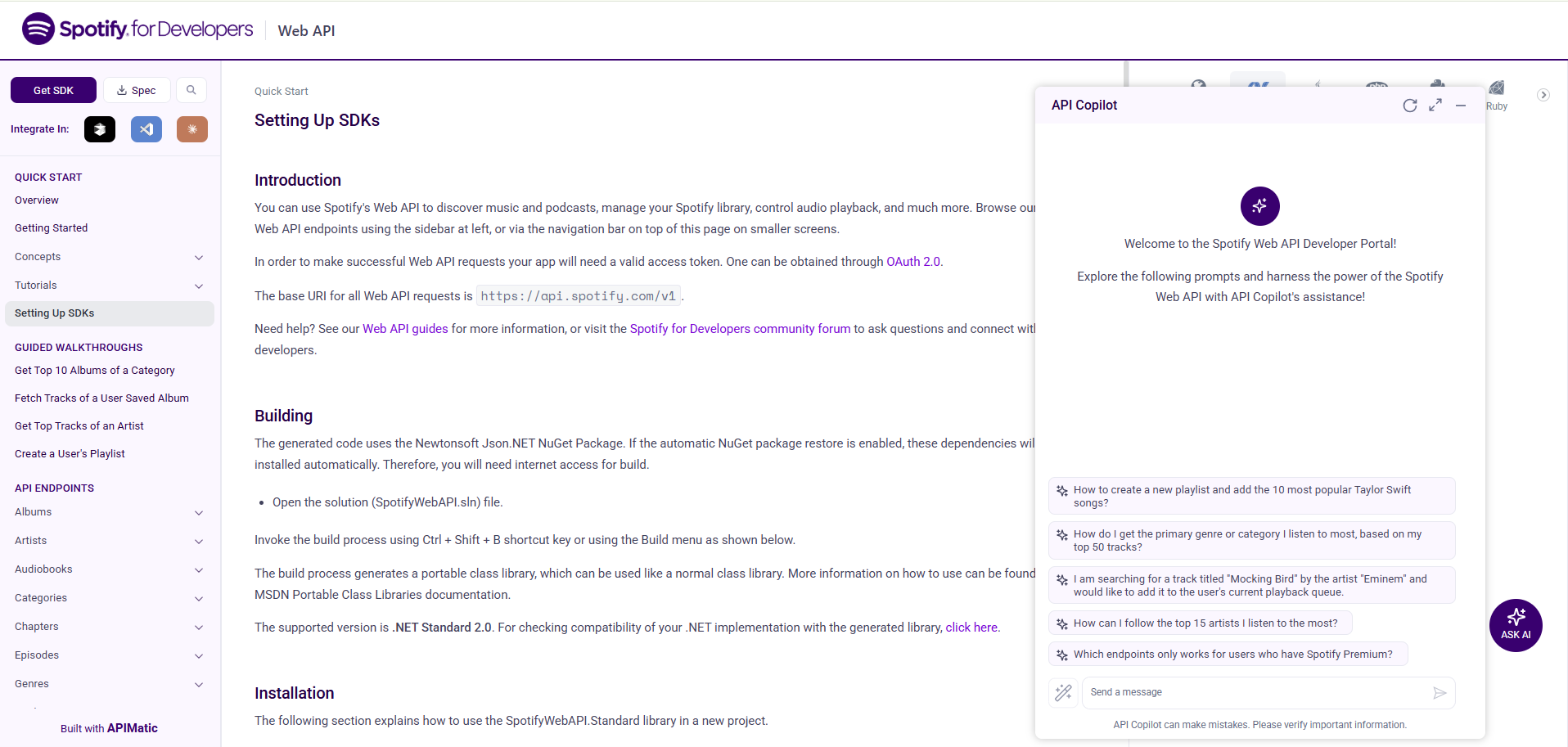Open Get Top 10 Albums of a Category

click(95, 371)
